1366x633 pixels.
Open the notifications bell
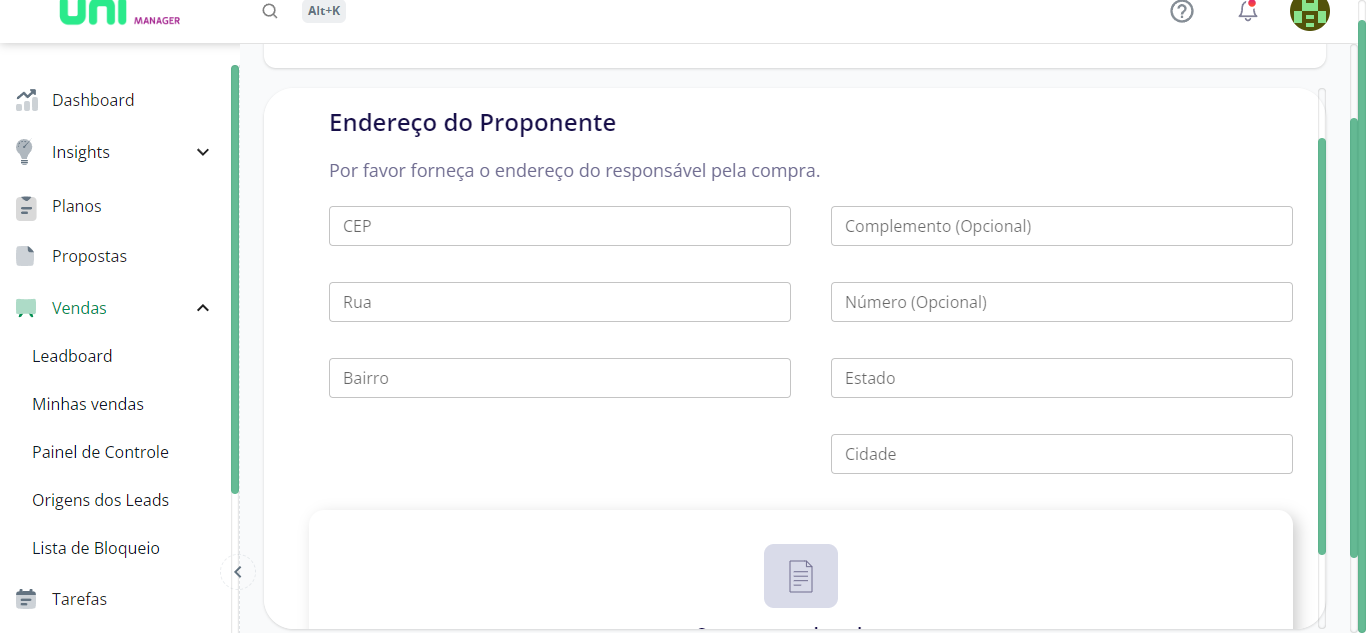coord(1247,12)
